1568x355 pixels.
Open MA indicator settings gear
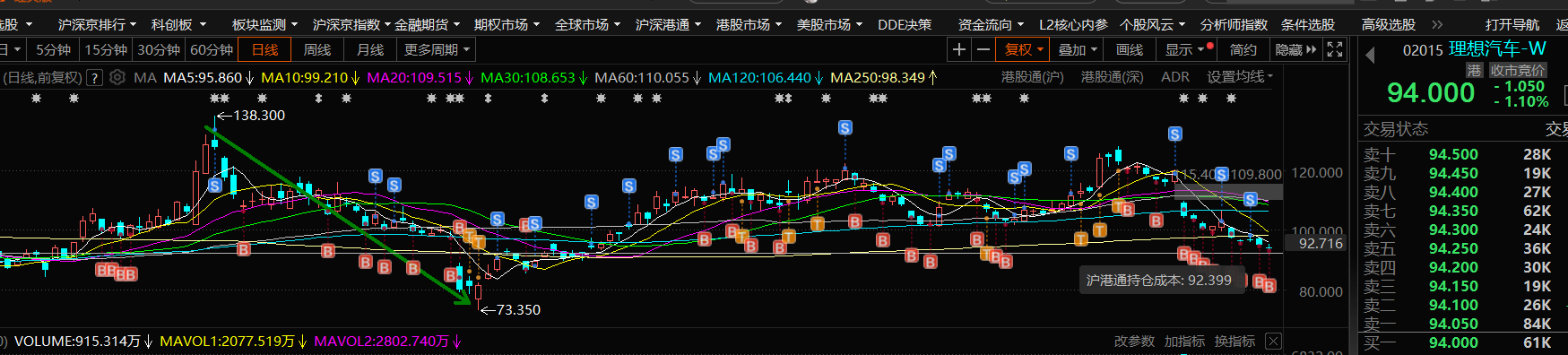coord(117,77)
